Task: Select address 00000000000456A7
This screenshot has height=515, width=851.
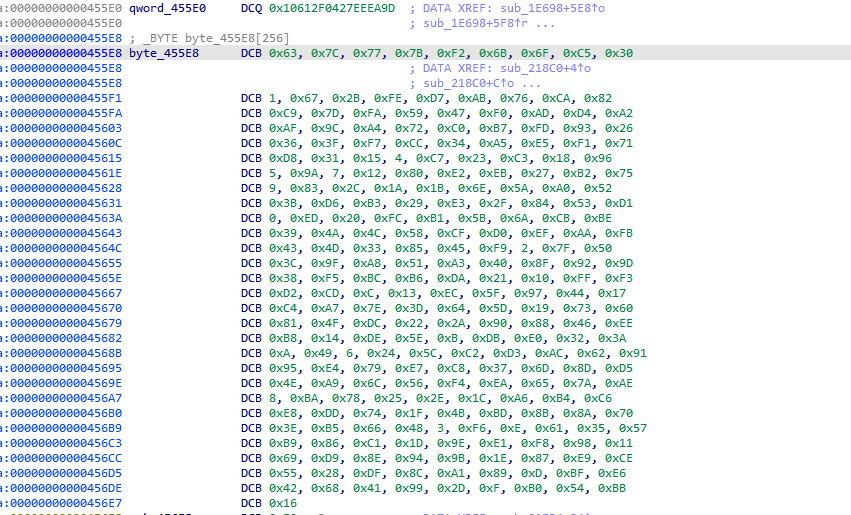Action: pos(66,398)
